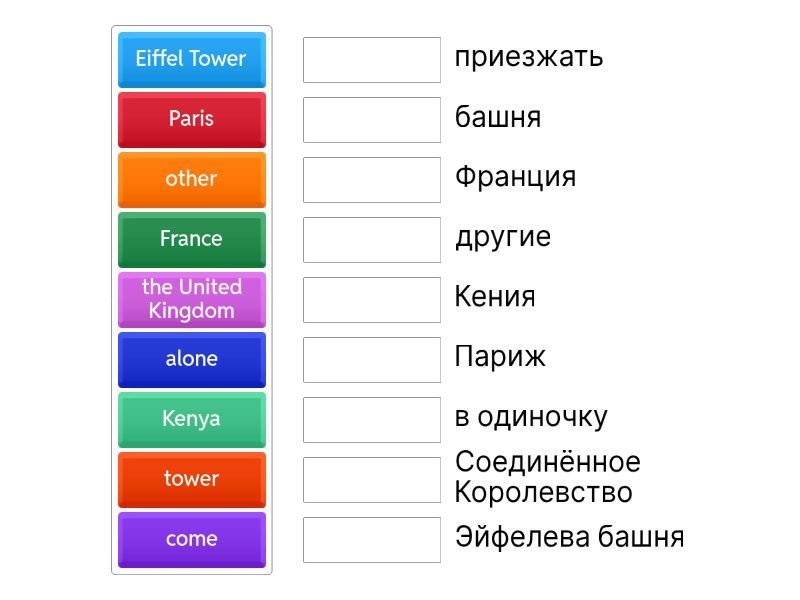Select the green France tile

coord(191,239)
